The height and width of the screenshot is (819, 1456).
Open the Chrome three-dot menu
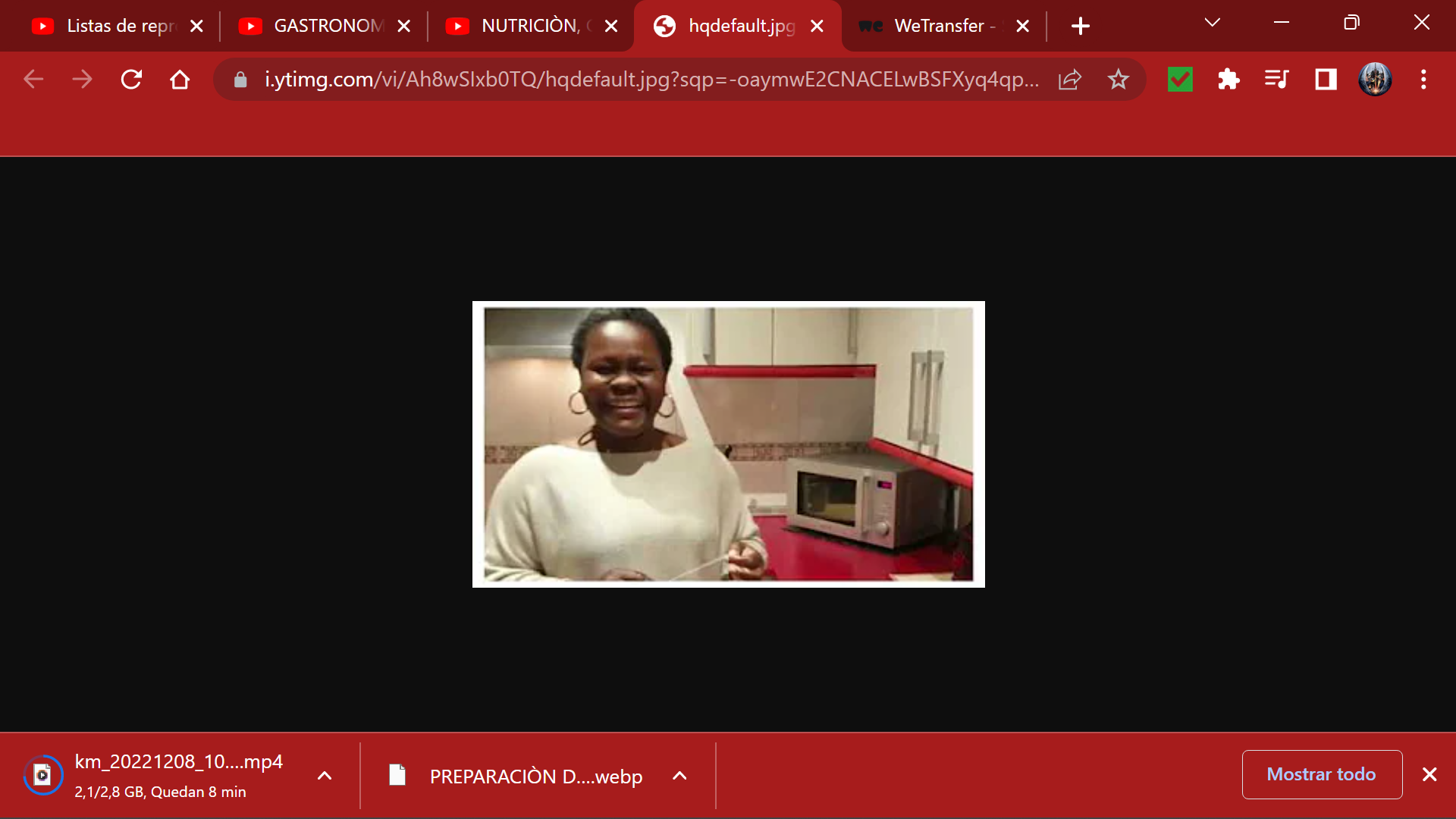point(1423,80)
